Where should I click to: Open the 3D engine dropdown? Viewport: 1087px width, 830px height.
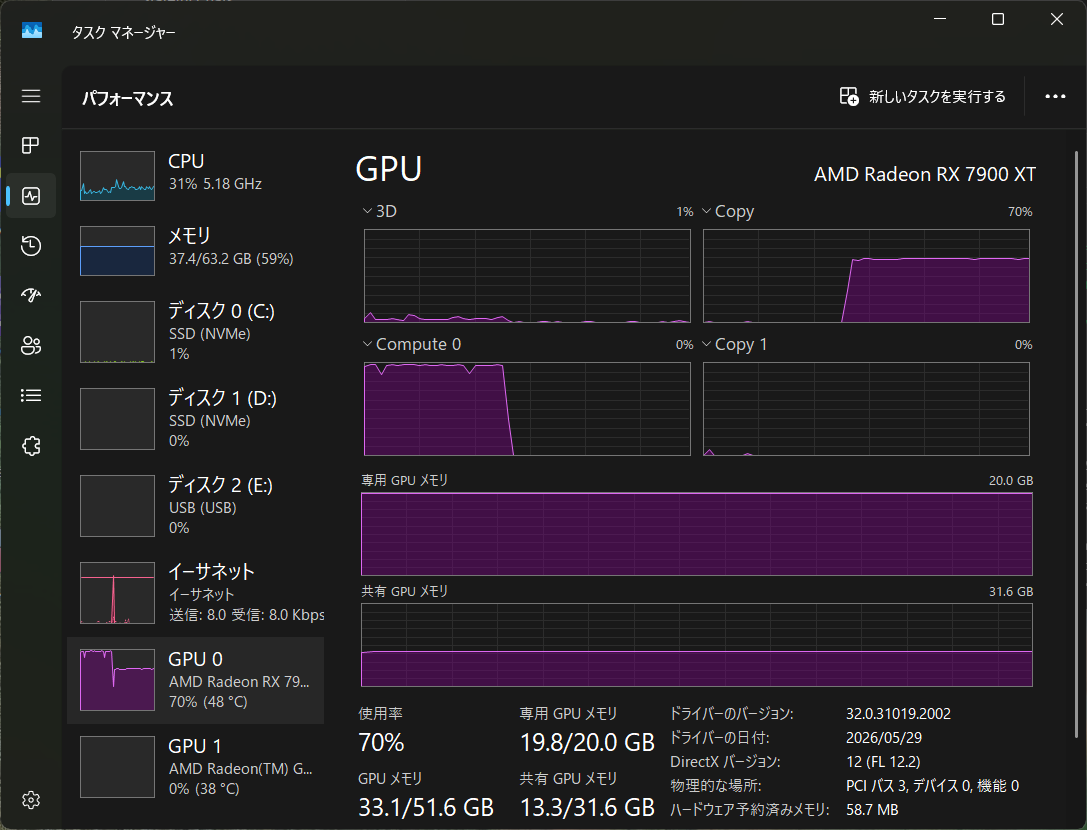(380, 211)
